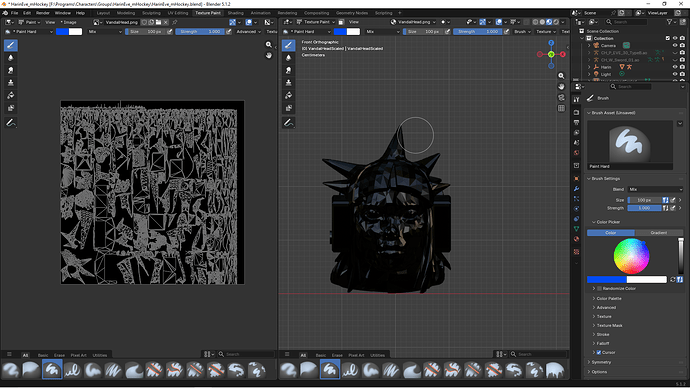
Task: Expand the Camera object in the outliner
Action: pos(589,45)
